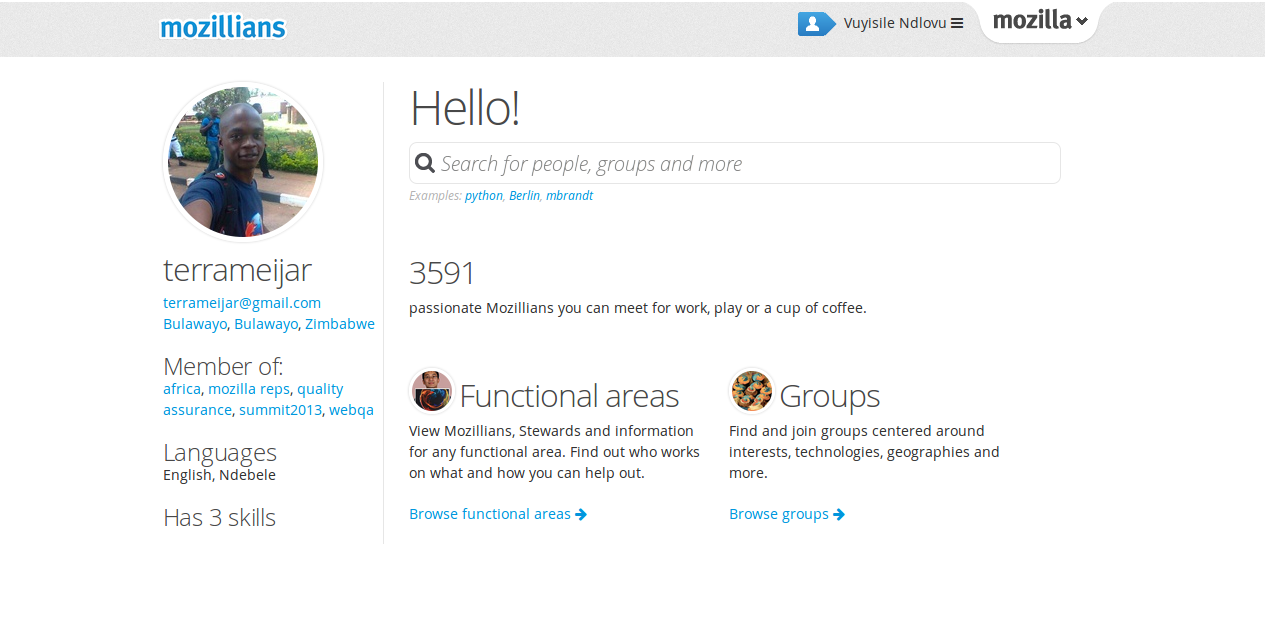1265x621 pixels.
Task: Click the blue user profile icon
Action: 815,23
